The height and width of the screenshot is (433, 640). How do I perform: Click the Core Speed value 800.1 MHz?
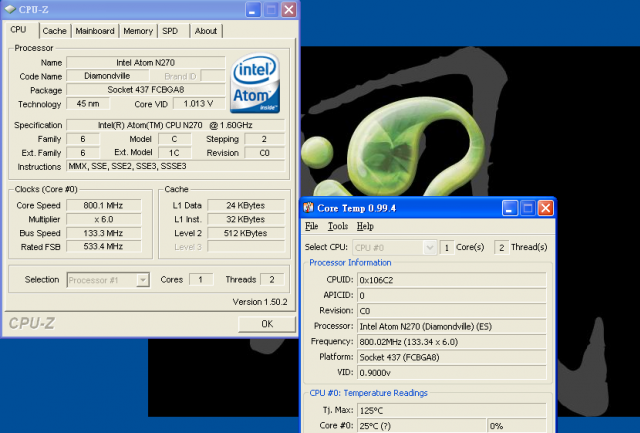coord(104,205)
